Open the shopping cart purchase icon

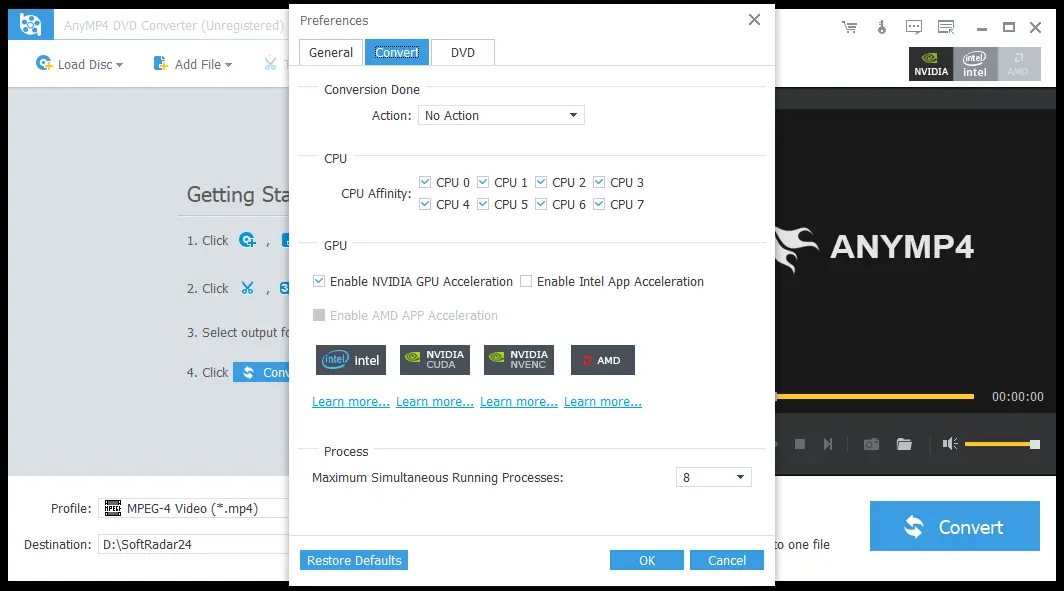click(x=849, y=27)
